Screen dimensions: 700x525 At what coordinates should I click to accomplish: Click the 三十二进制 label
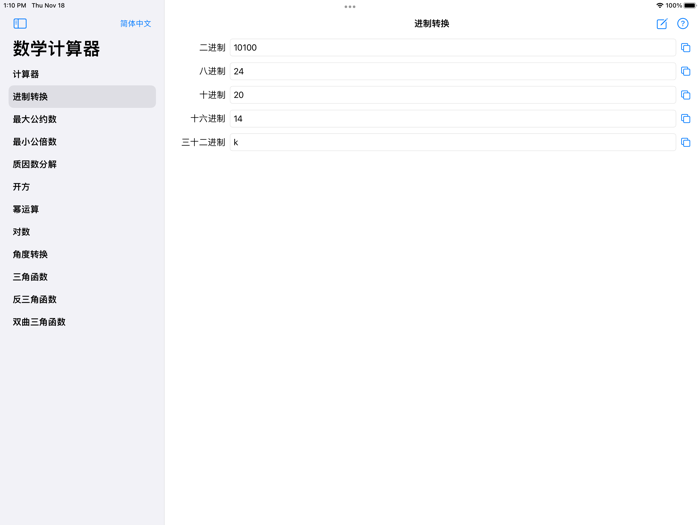point(204,142)
